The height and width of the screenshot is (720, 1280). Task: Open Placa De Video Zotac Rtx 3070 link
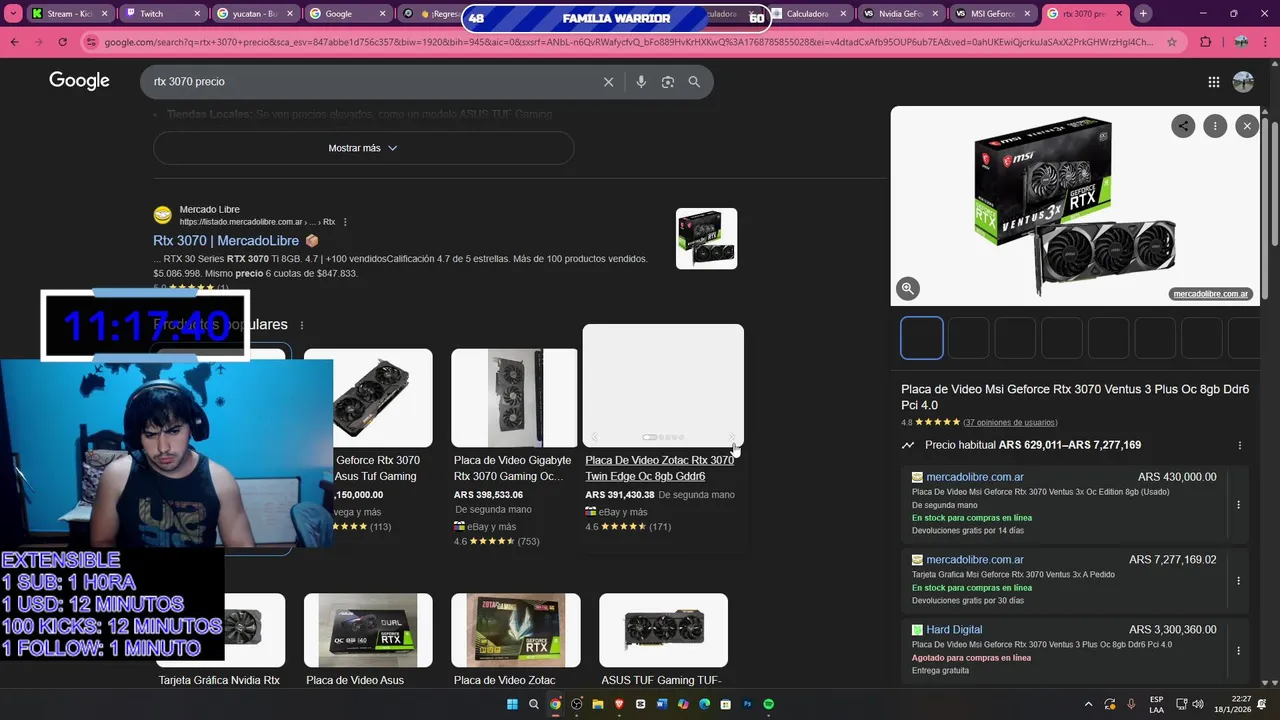(x=659, y=468)
